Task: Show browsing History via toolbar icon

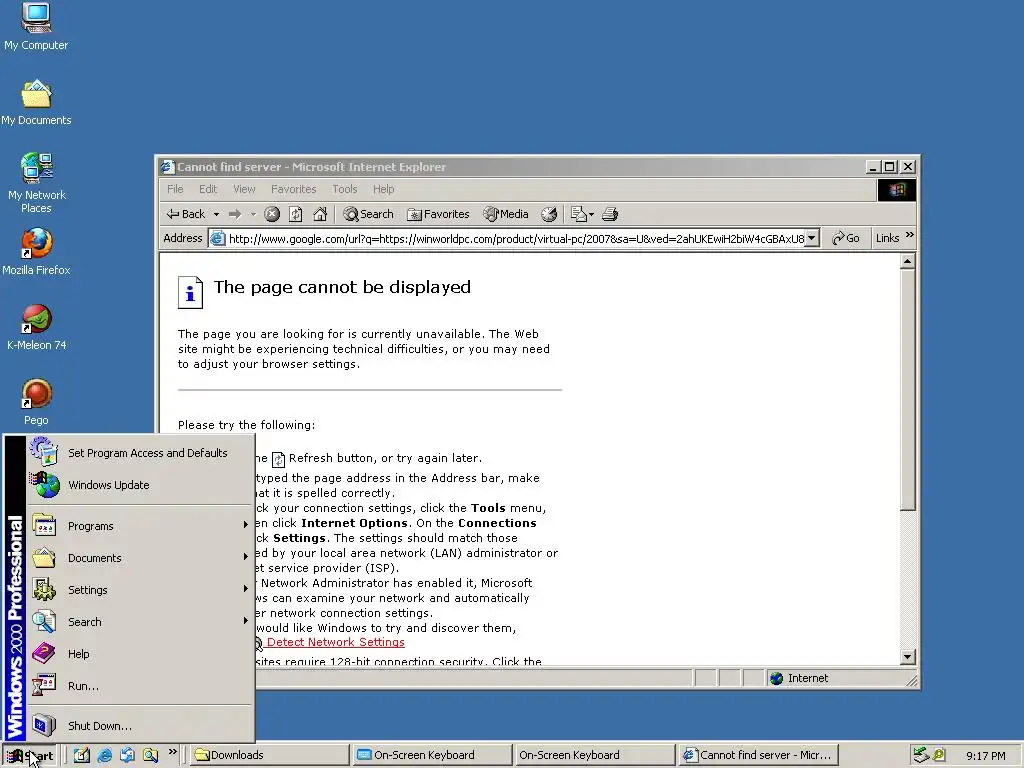Action: point(549,214)
